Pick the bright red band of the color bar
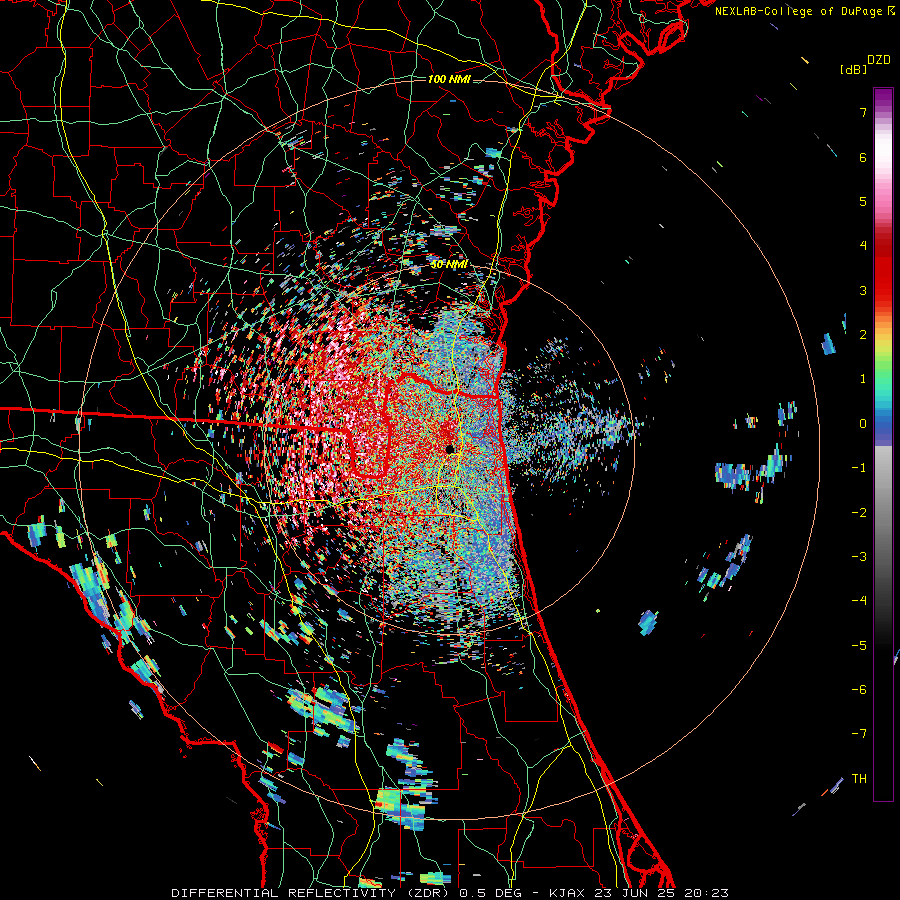Image resolution: width=900 pixels, height=900 pixels. coord(883,276)
